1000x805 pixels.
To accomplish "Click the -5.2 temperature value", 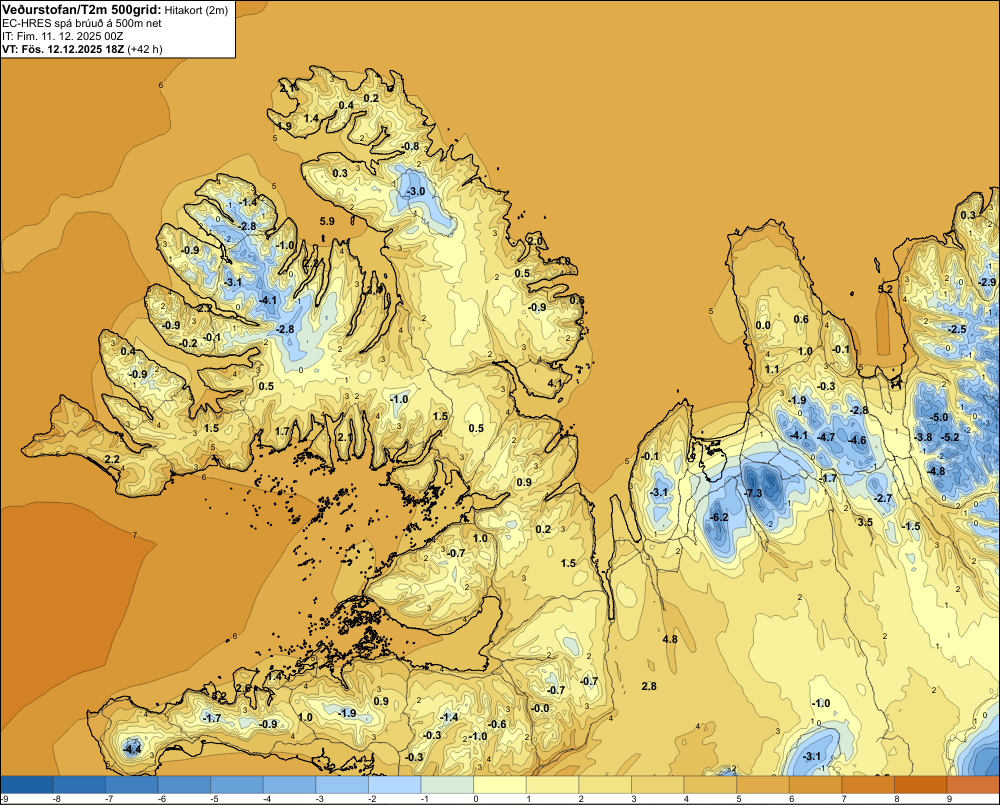I will 950,437.
